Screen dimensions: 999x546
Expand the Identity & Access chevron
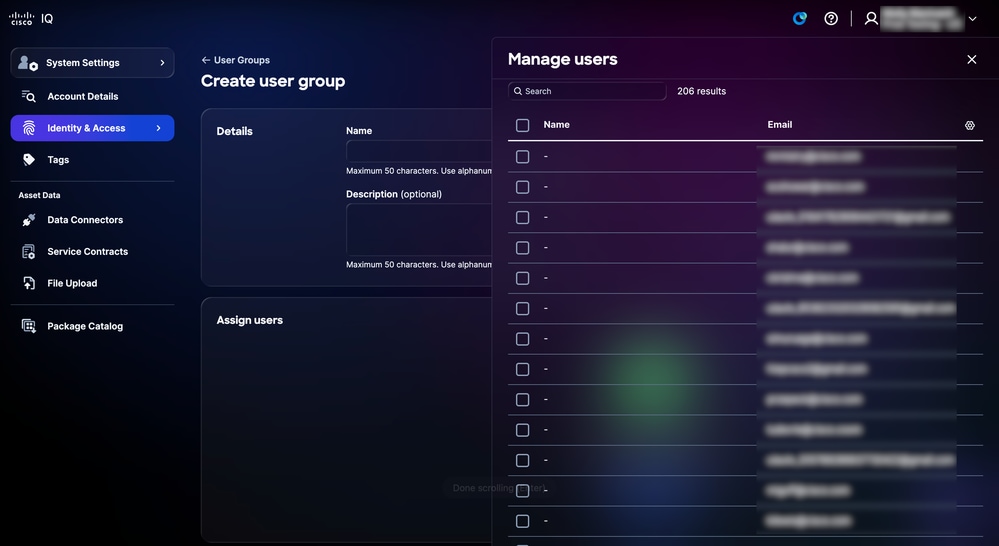[159, 128]
